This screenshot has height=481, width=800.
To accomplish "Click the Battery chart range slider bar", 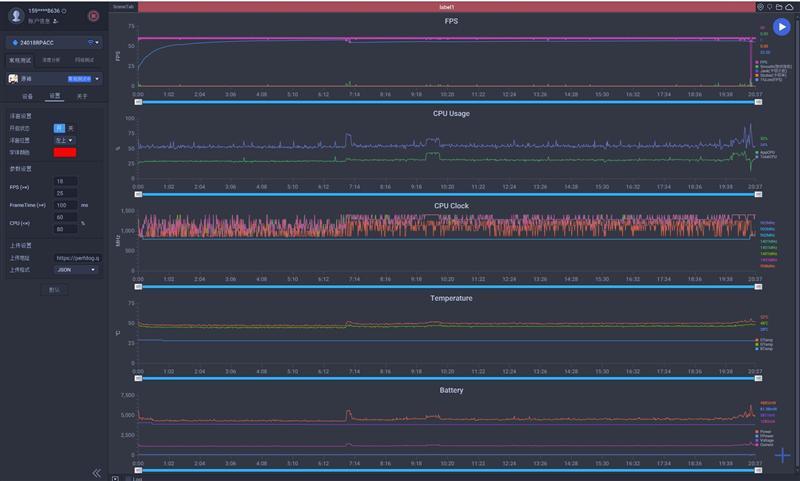I will [448, 470].
